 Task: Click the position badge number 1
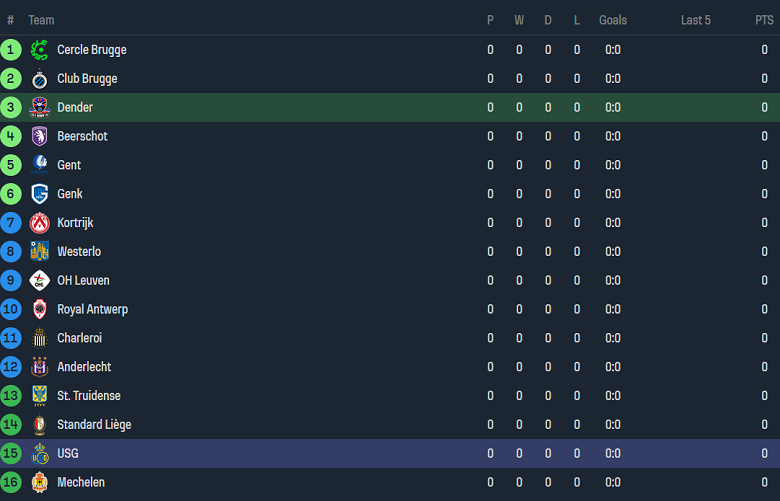click(x=11, y=50)
